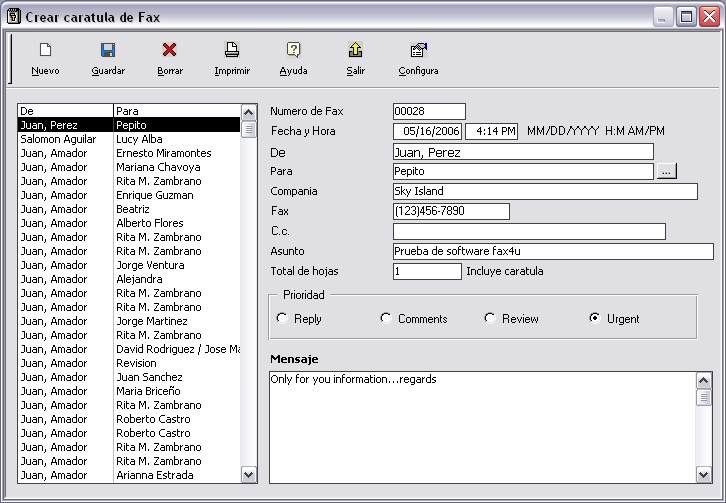The height and width of the screenshot is (503, 726).
Task: Select the Jorge Martinez row
Action: (129, 321)
